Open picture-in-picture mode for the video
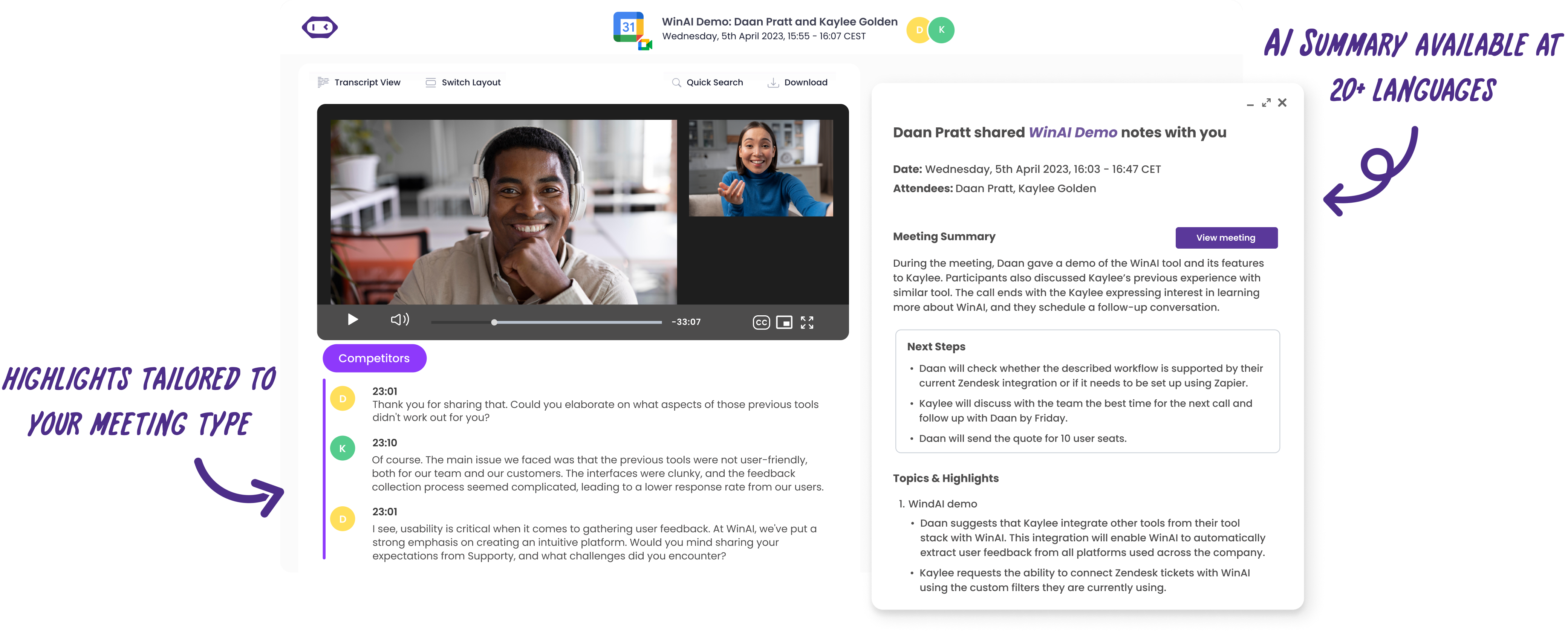This screenshot has height=634, width=1568. (x=785, y=322)
